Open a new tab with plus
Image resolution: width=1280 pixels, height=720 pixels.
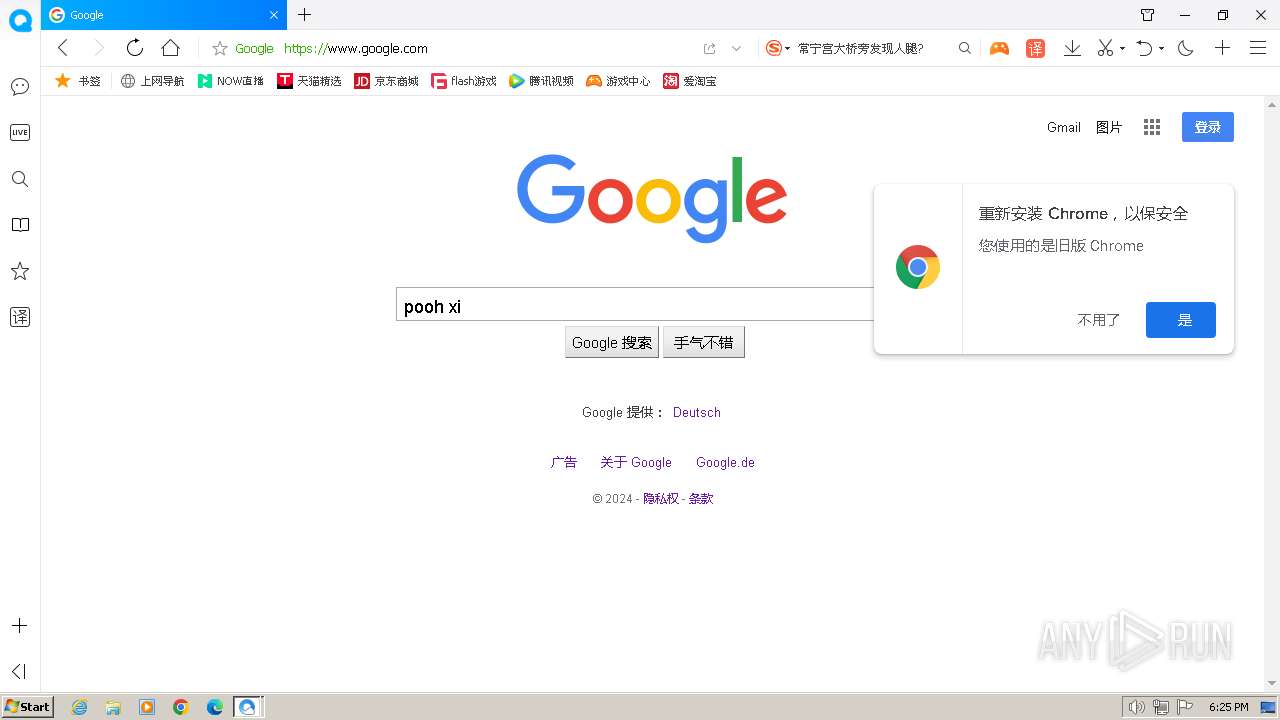click(305, 15)
